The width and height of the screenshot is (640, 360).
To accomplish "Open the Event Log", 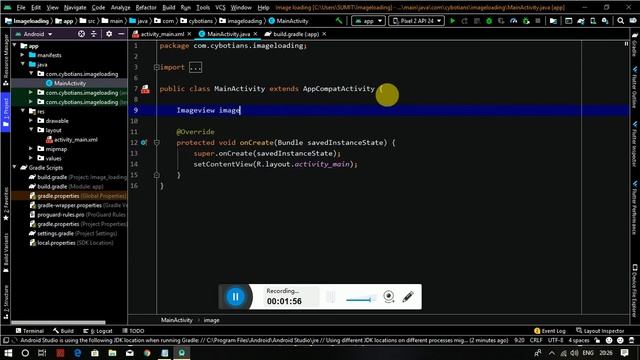I will pos(550,331).
